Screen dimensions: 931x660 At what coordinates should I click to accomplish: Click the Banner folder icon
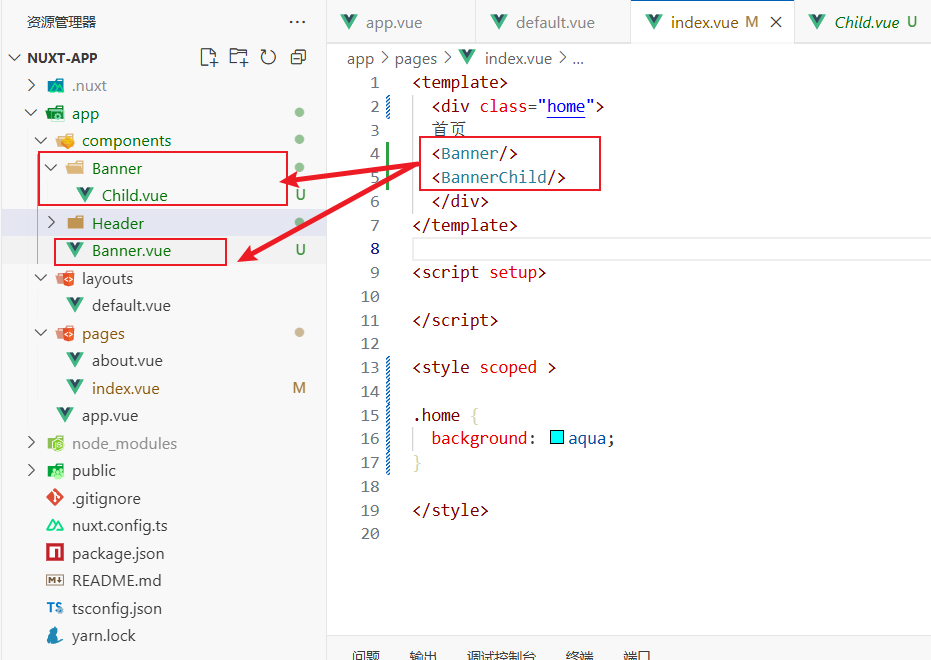(75, 168)
